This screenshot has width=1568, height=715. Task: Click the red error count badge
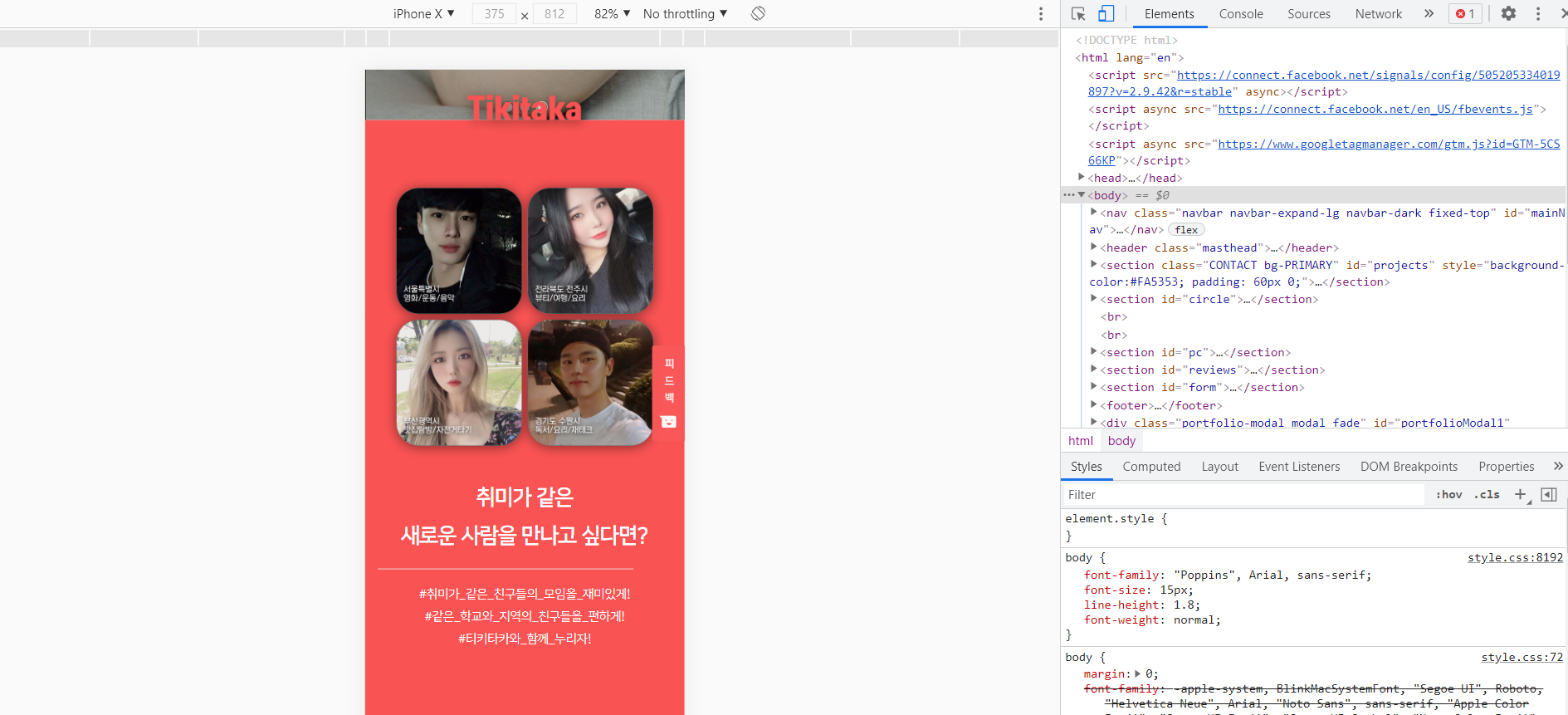(x=1465, y=13)
